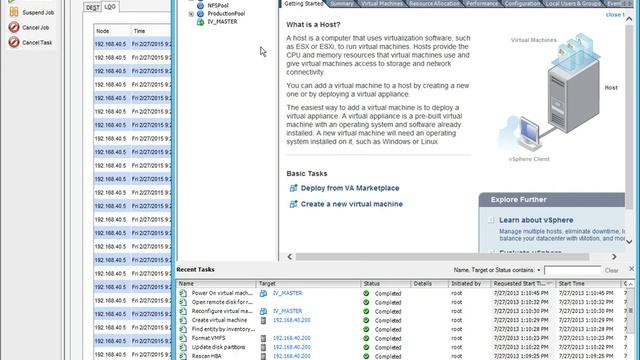
Task: Open the LOG tab in the left window
Action: [110, 7]
